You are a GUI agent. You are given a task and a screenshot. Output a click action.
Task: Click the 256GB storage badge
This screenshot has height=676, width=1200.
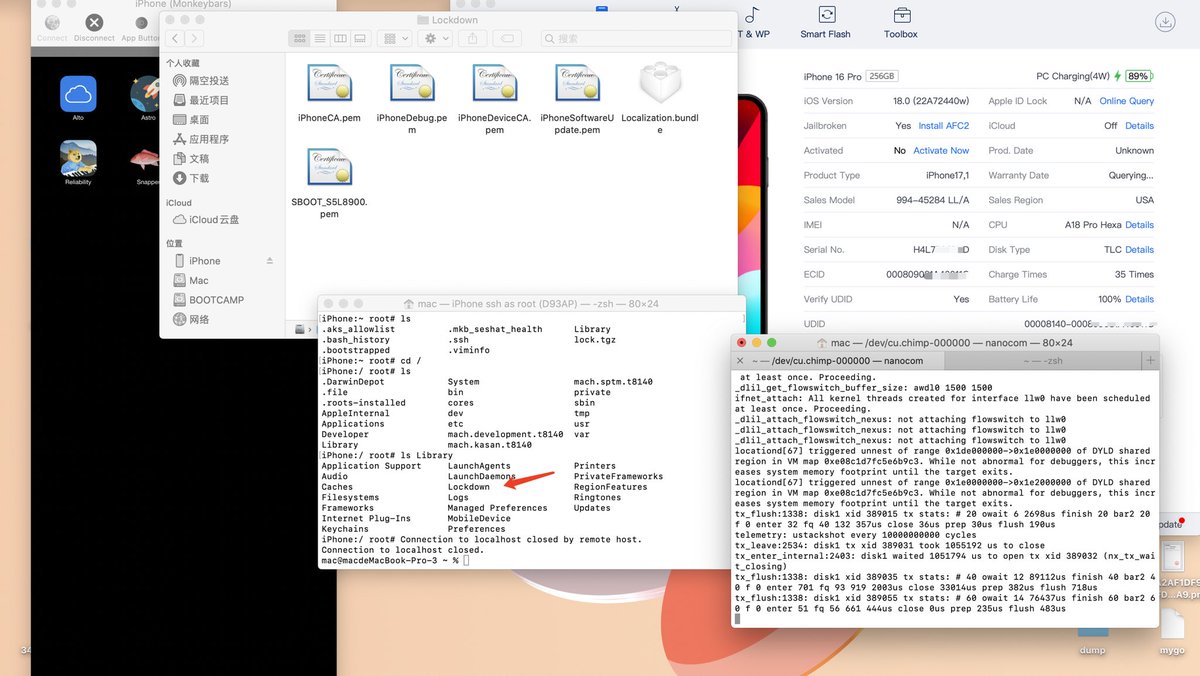pyautogui.click(x=882, y=76)
